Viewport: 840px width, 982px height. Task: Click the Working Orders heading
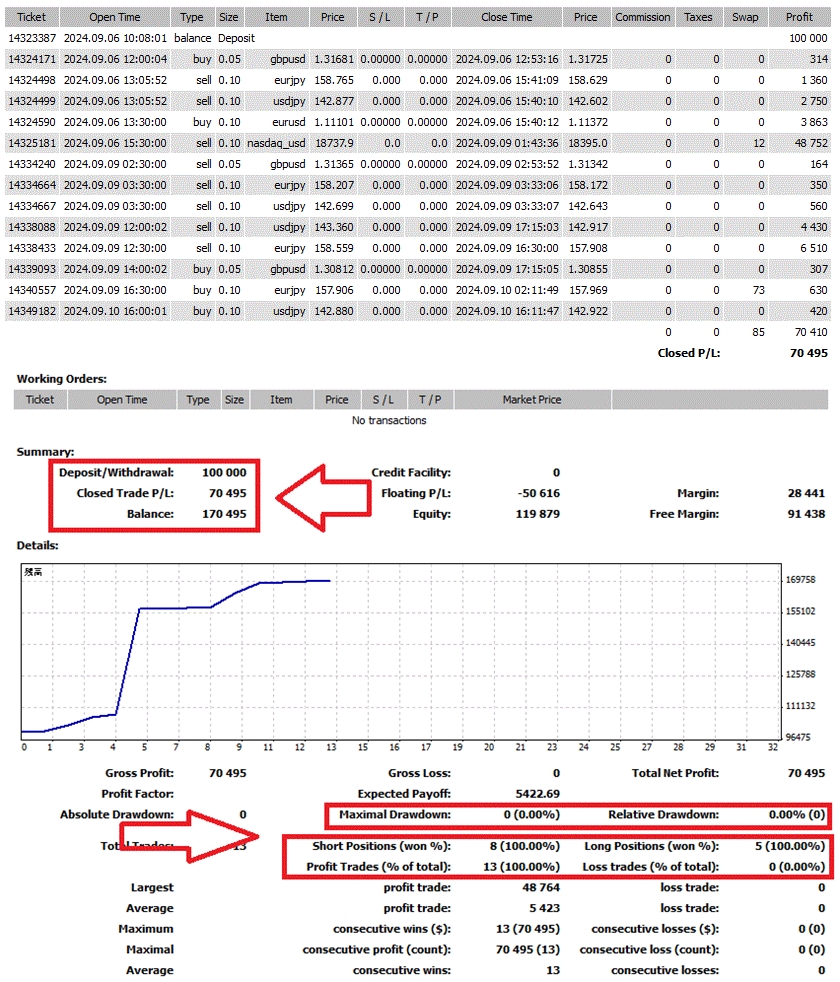tap(61, 379)
